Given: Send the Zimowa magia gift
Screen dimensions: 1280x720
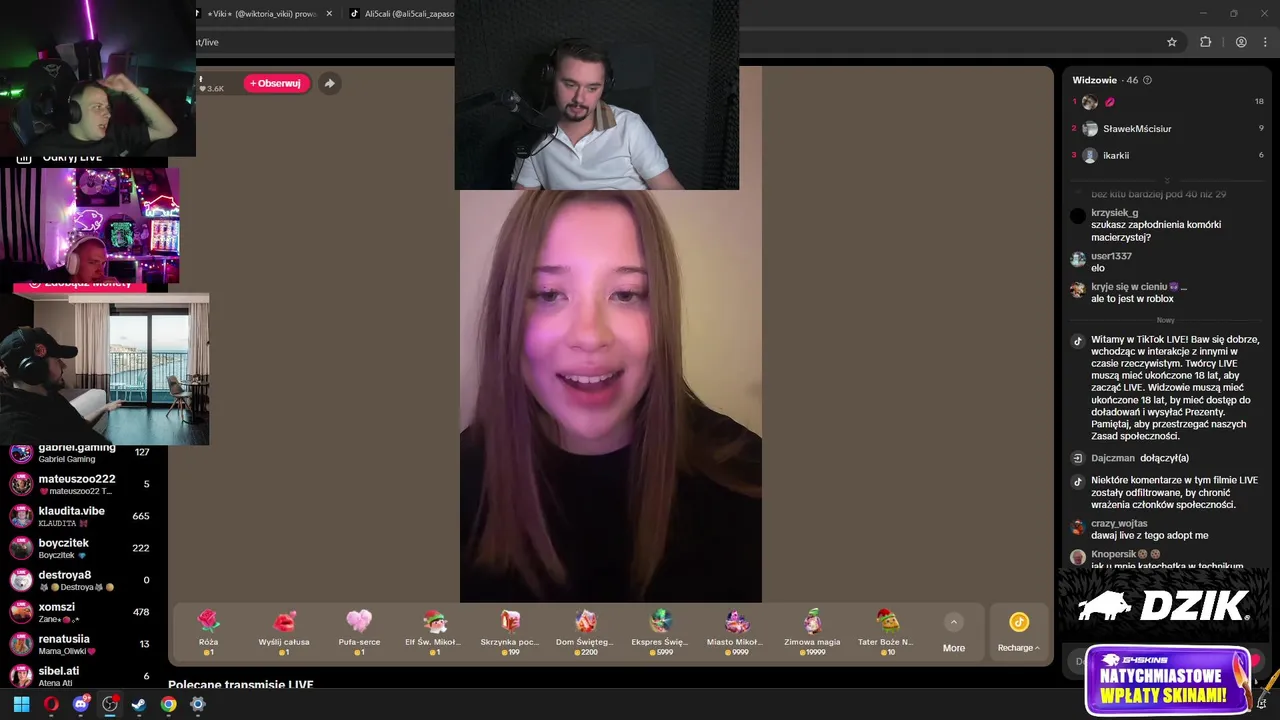Looking at the screenshot, I should click(x=812, y=632).
